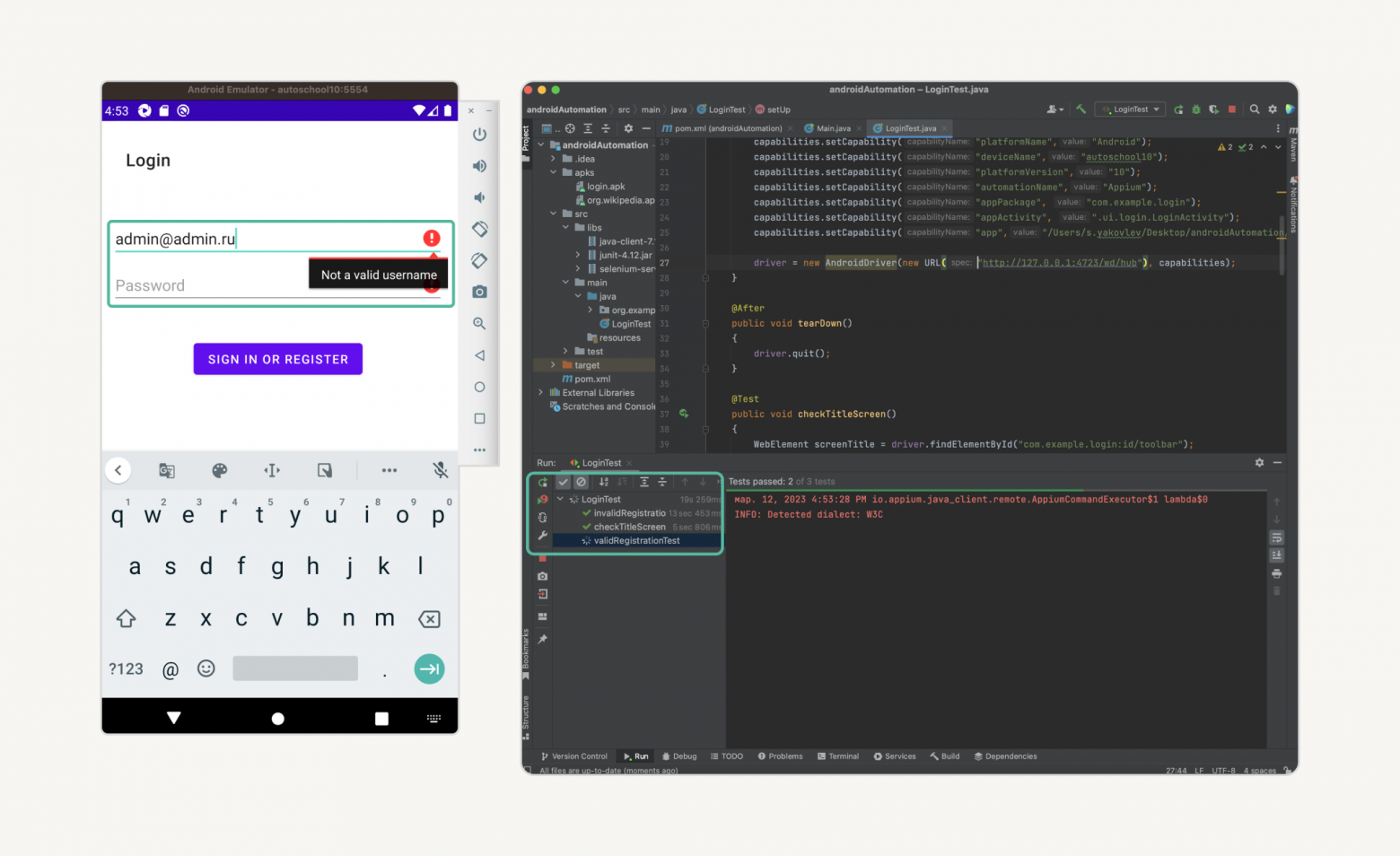1400x856 pixels.
Task: Tap Android navigation bar home dot
Action: 278,719
